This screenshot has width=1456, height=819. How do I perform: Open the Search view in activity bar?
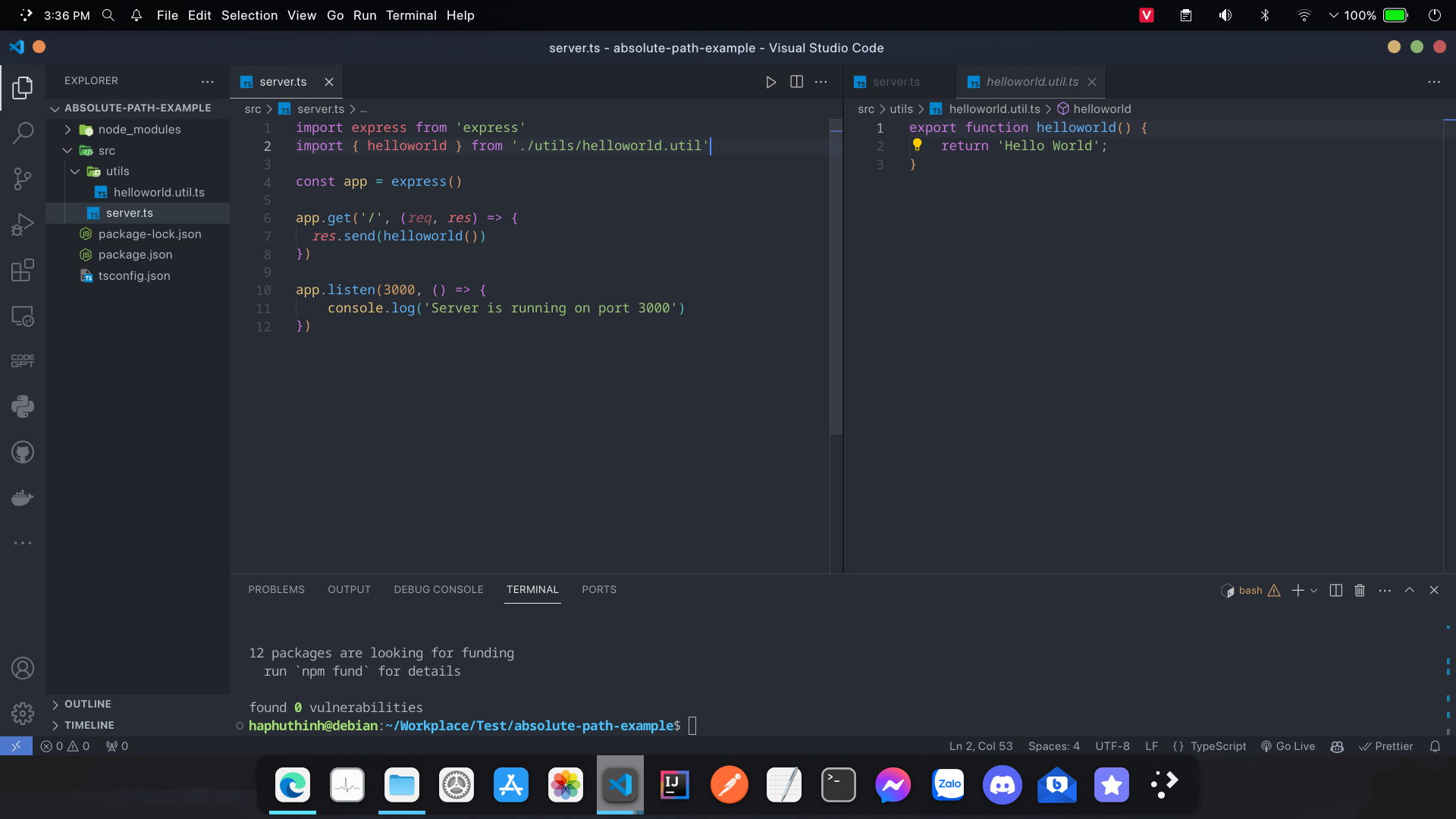pos(23,133)
